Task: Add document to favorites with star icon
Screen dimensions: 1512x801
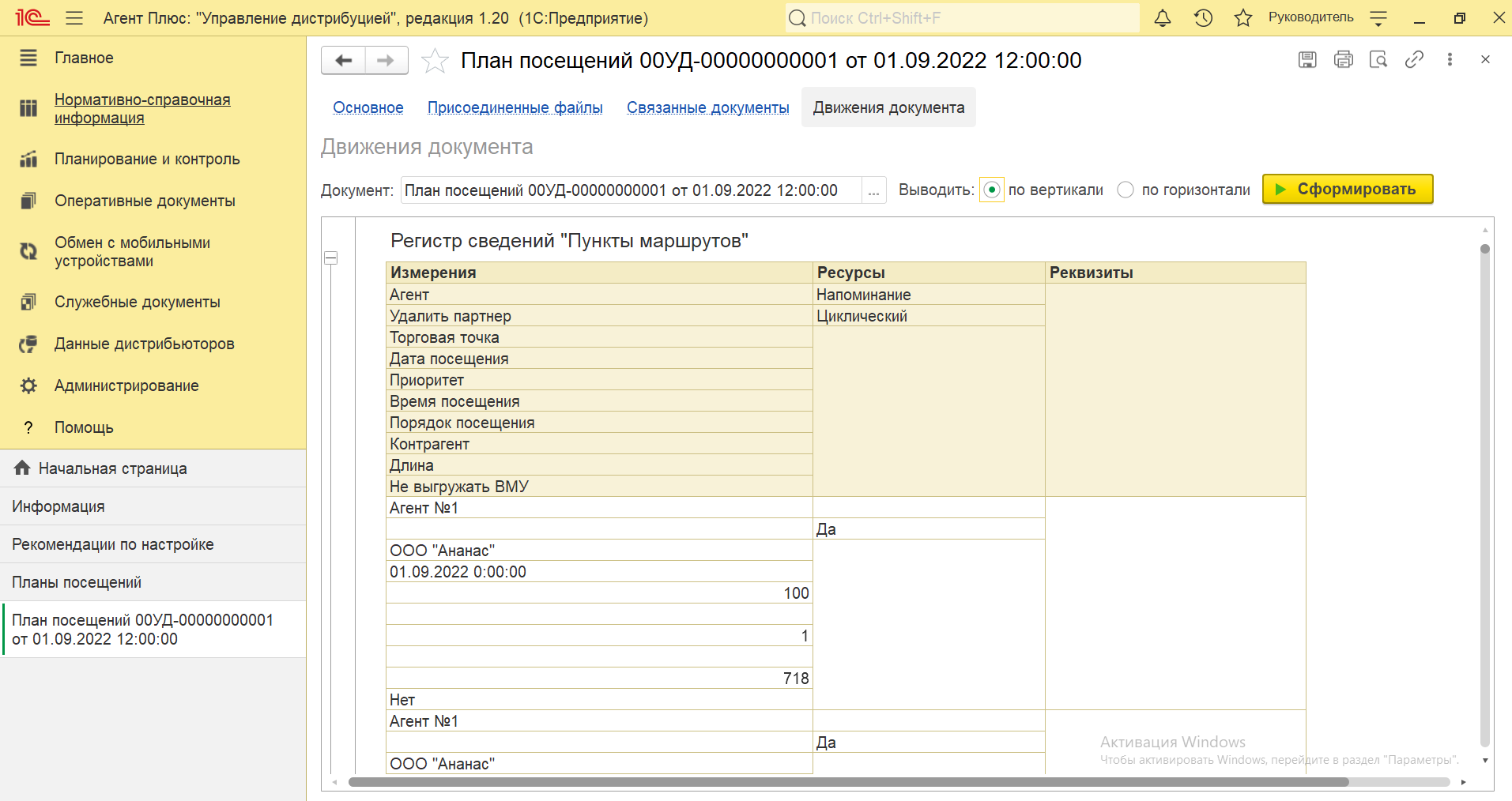Action: 435,61
